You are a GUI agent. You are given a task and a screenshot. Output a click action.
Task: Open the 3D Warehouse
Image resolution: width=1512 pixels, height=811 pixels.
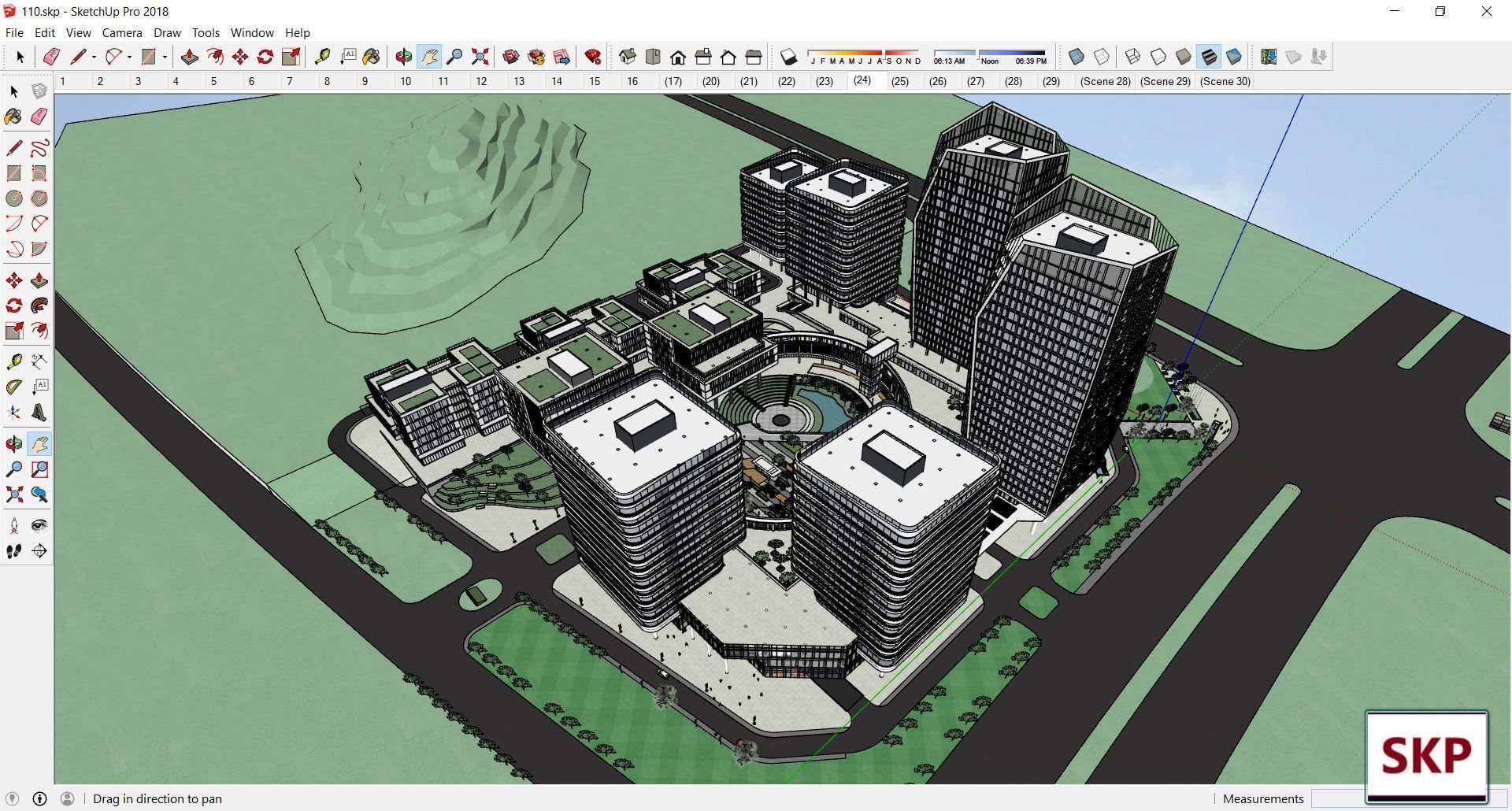coord(511,57)
